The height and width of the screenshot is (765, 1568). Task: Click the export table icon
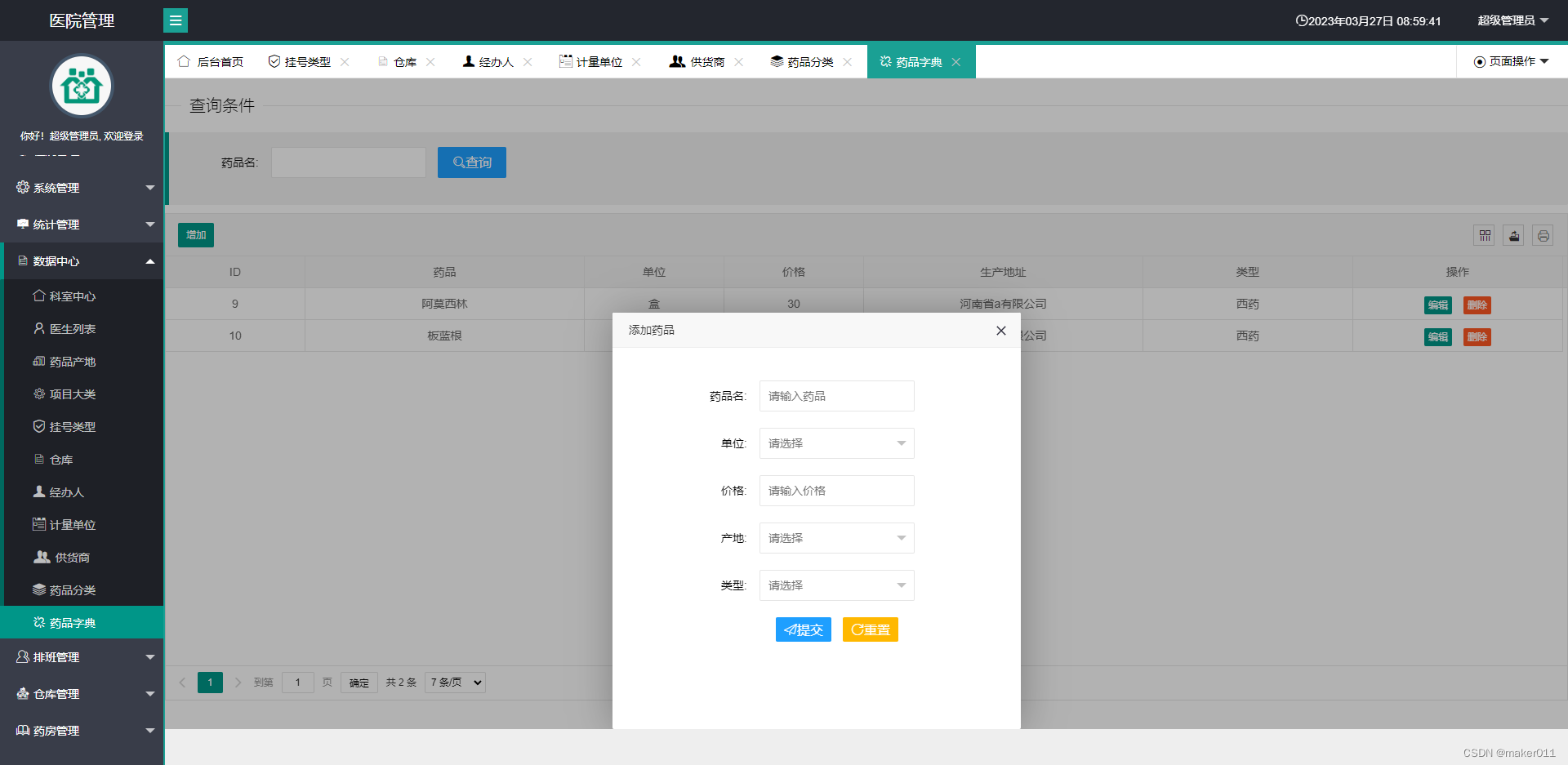pyautogui.click(x=1514, y=236)
